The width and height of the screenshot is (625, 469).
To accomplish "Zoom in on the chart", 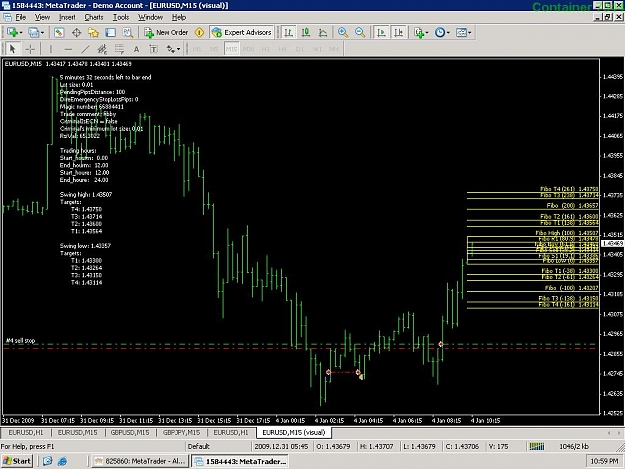I will pos(342,32).
